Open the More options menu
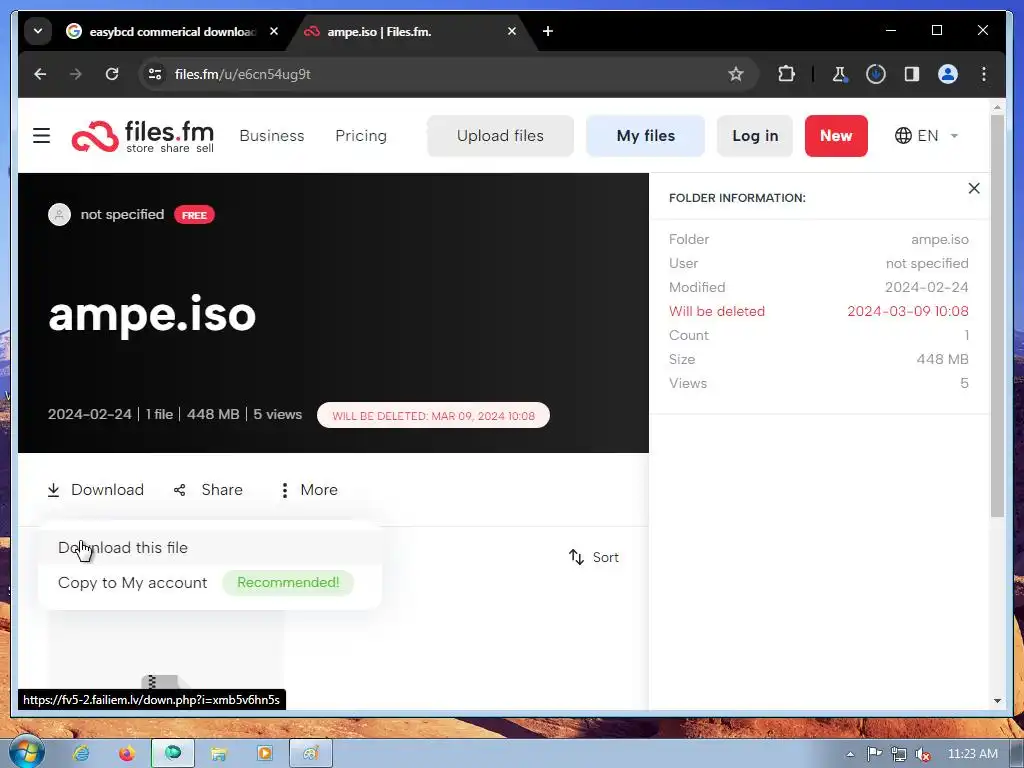The height and width of the screenshot is (768, 1024). tap(309, 490)
